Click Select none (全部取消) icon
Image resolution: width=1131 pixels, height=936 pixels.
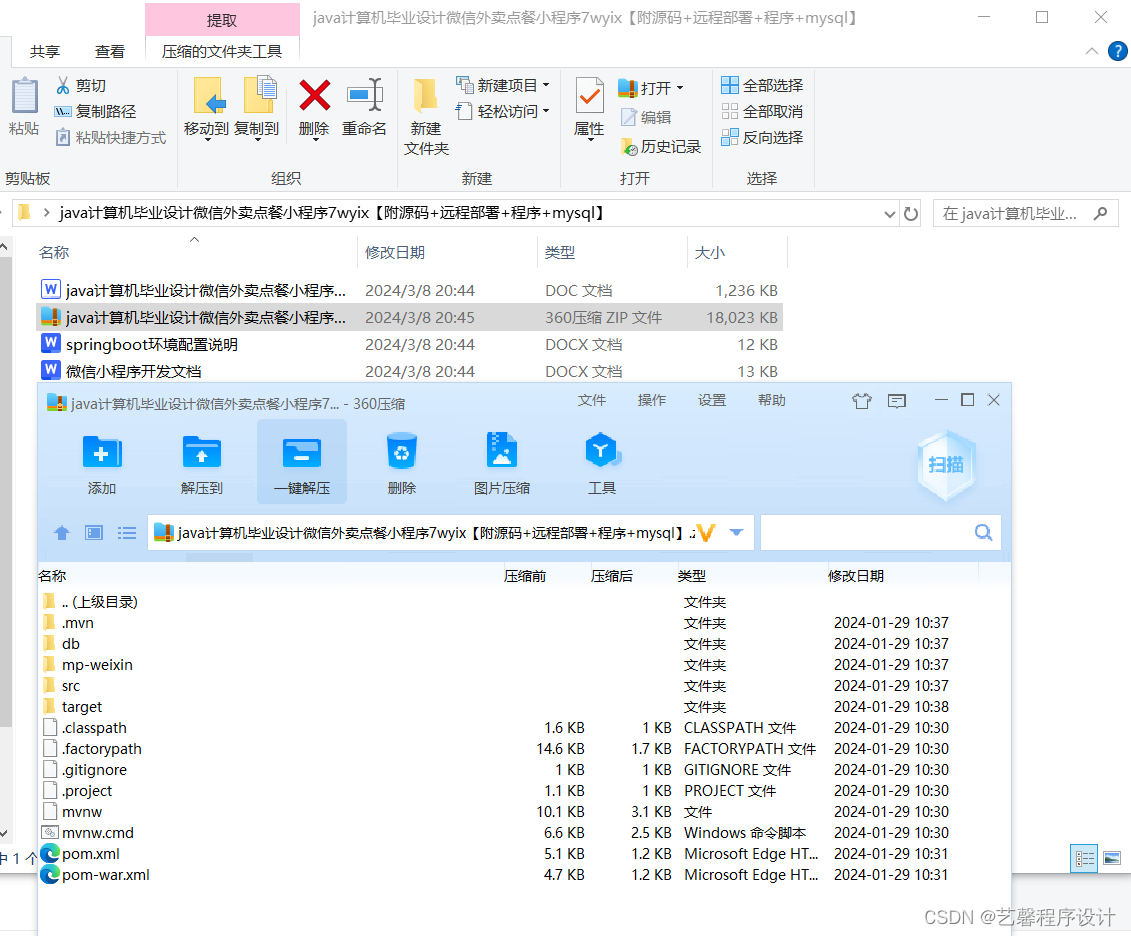tap(730, 111)
